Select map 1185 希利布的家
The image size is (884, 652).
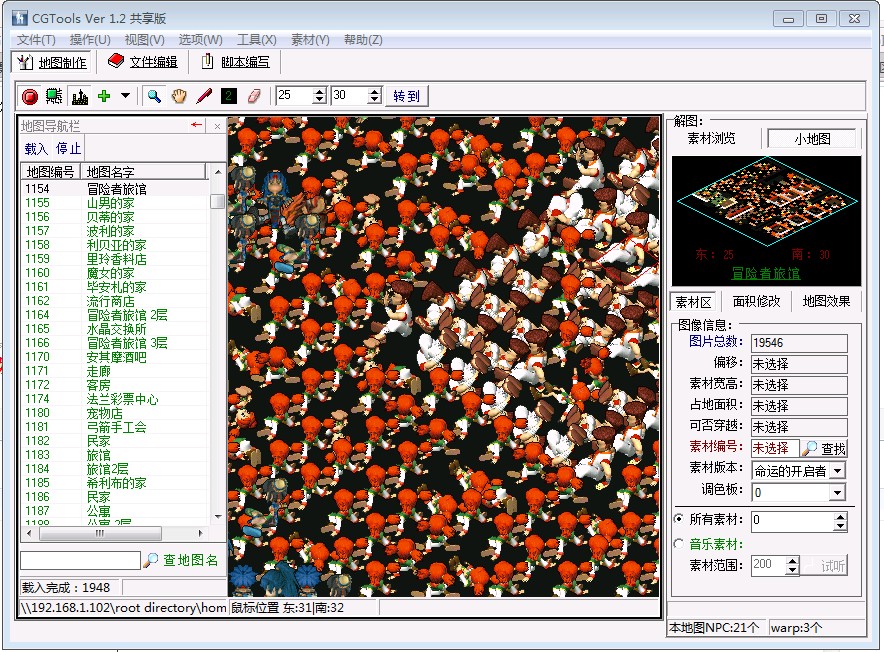coord(116,483)
